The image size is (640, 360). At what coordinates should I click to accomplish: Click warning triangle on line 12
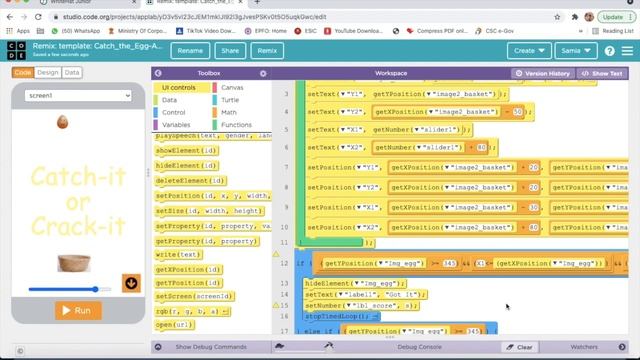(276, 254)
